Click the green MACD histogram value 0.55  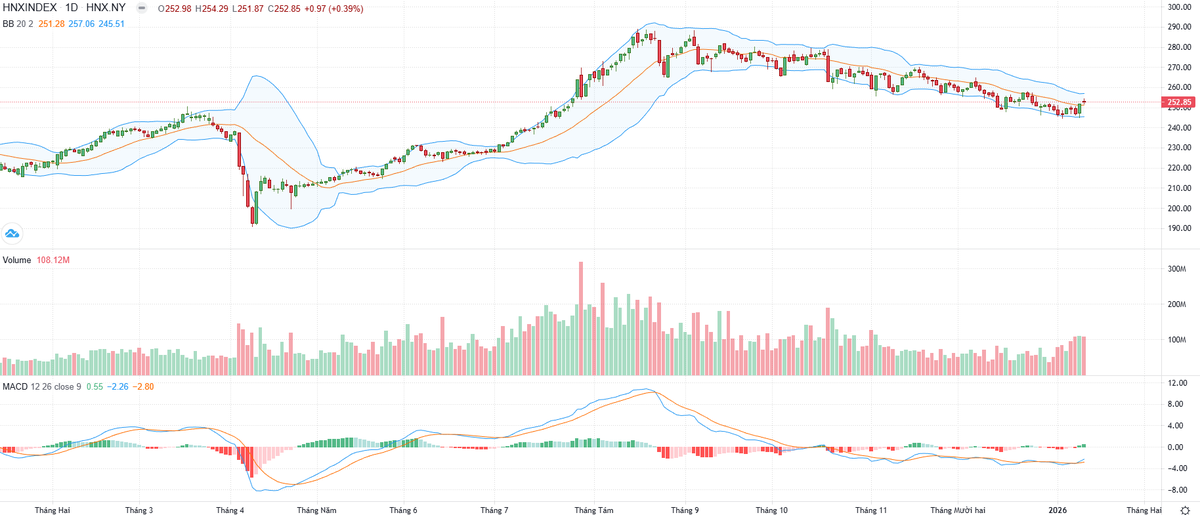point(94,387)
